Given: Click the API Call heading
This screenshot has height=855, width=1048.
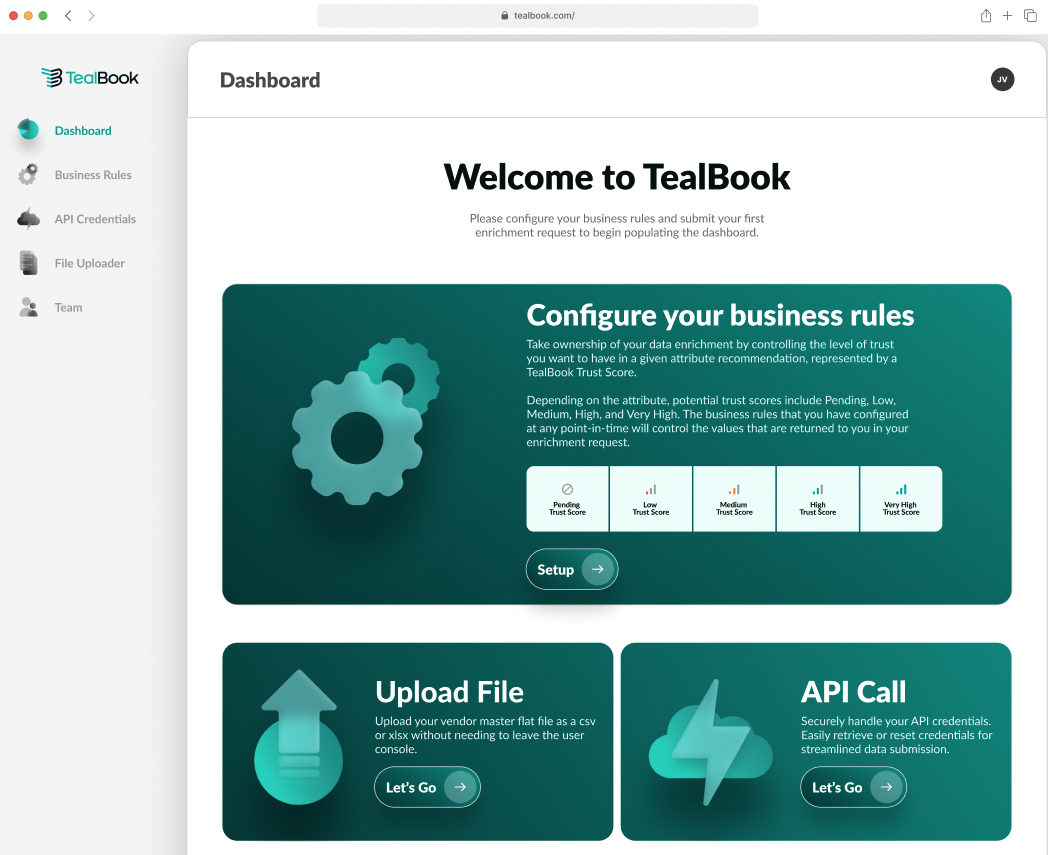Looking at the screenshot, I should [x=854, y=692].
